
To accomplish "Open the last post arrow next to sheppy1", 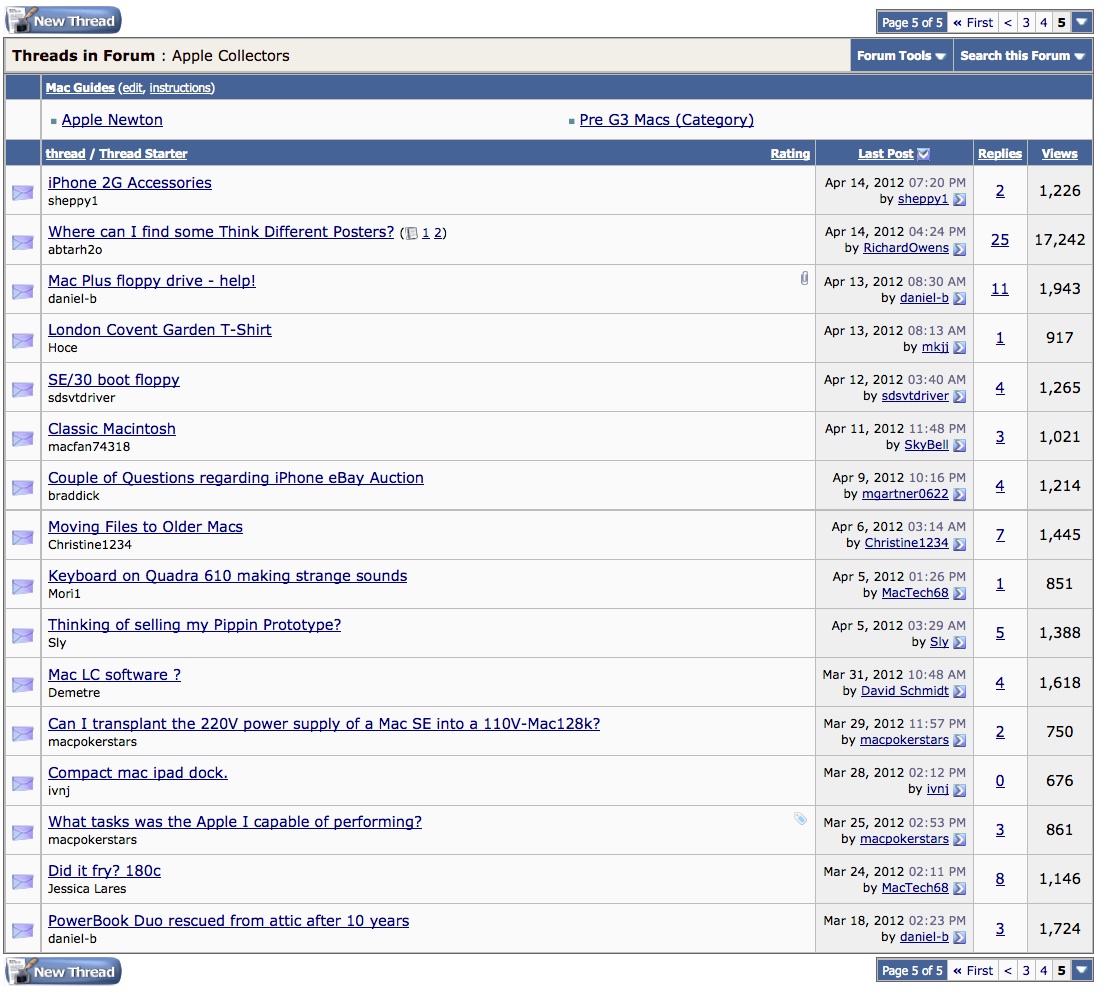I will (x=959, y=199).
